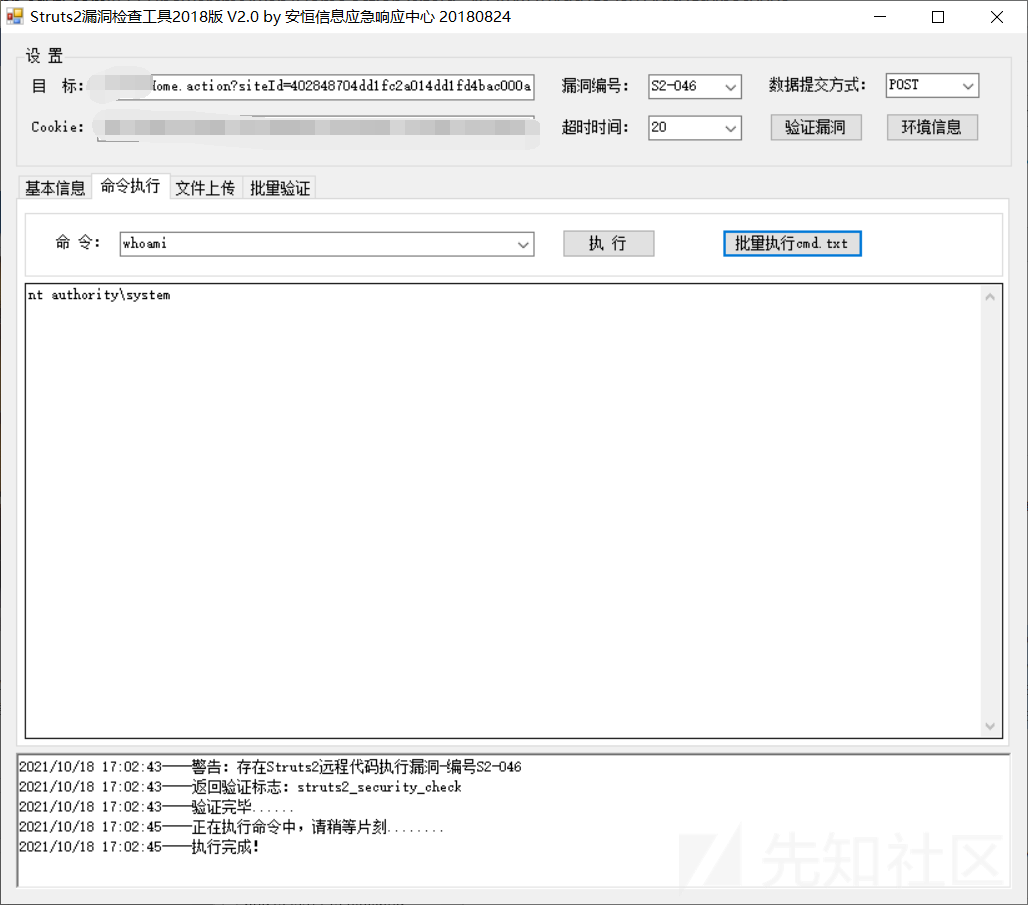Run the command with 执行 button

[608, 243]
